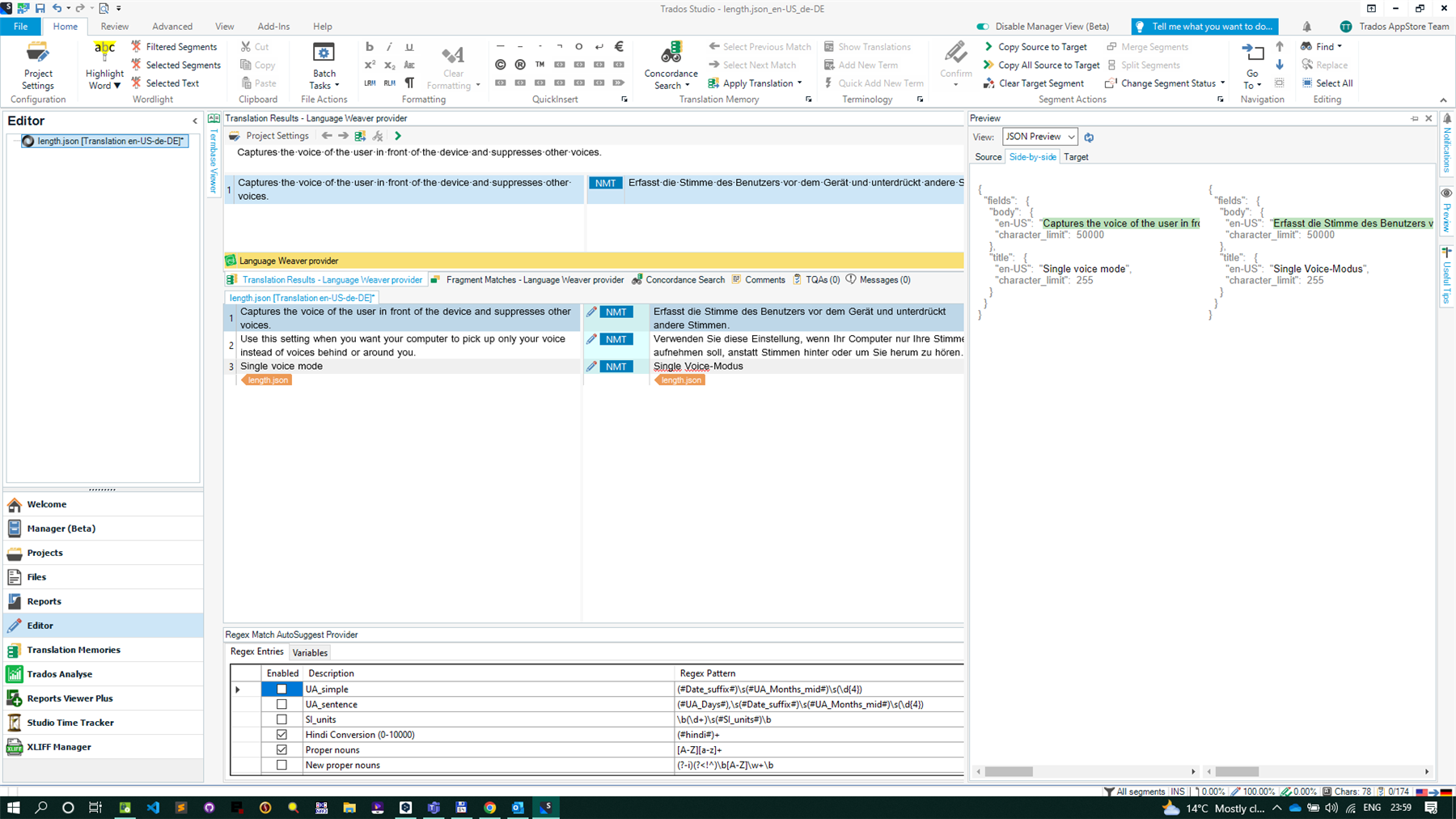The width and height of the screenshot is (1456, 819).
Task: Click Filtered Segments
Action: click(x=174, y=47)
